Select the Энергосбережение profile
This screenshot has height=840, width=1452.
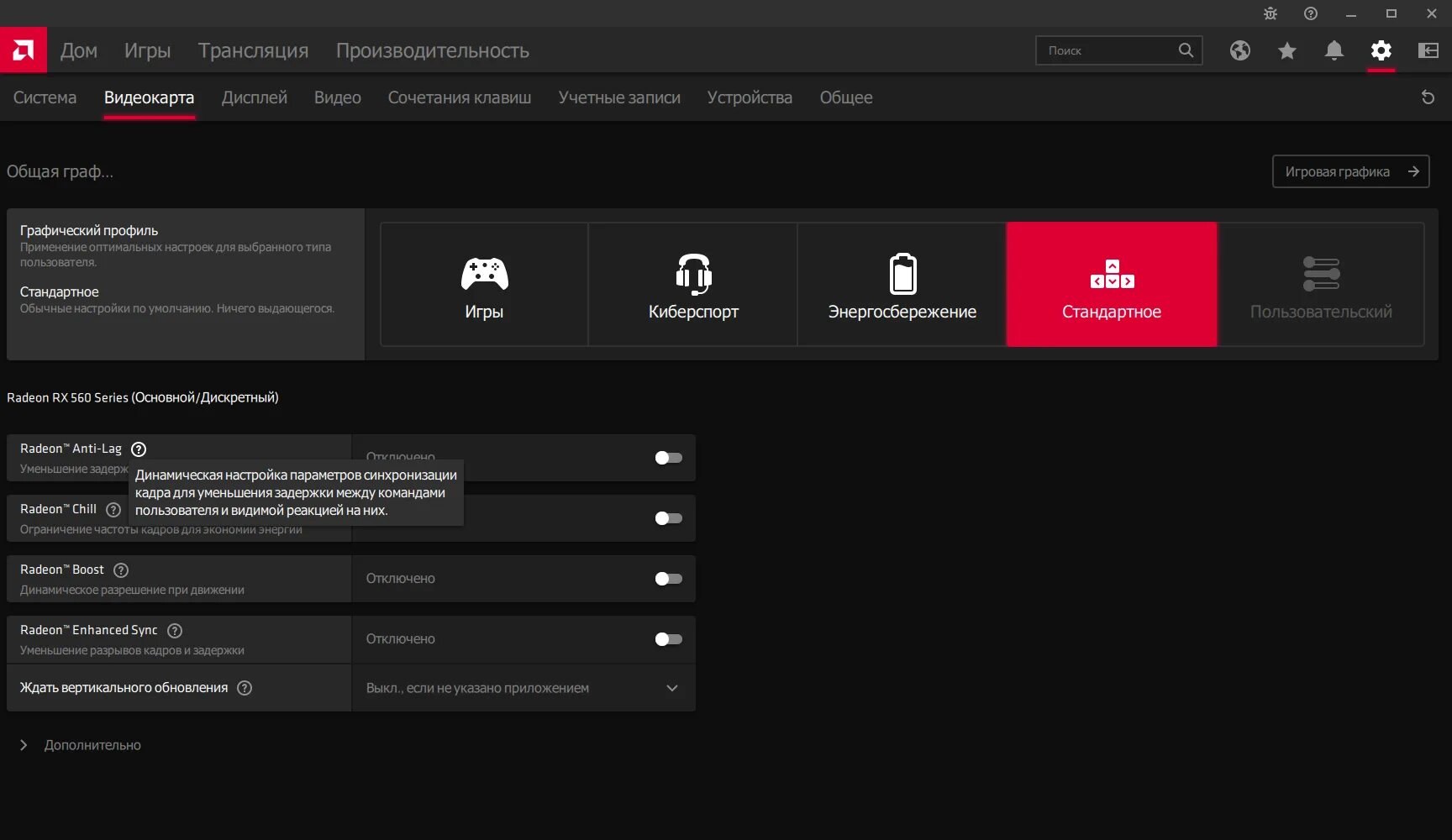click(902, 284)
